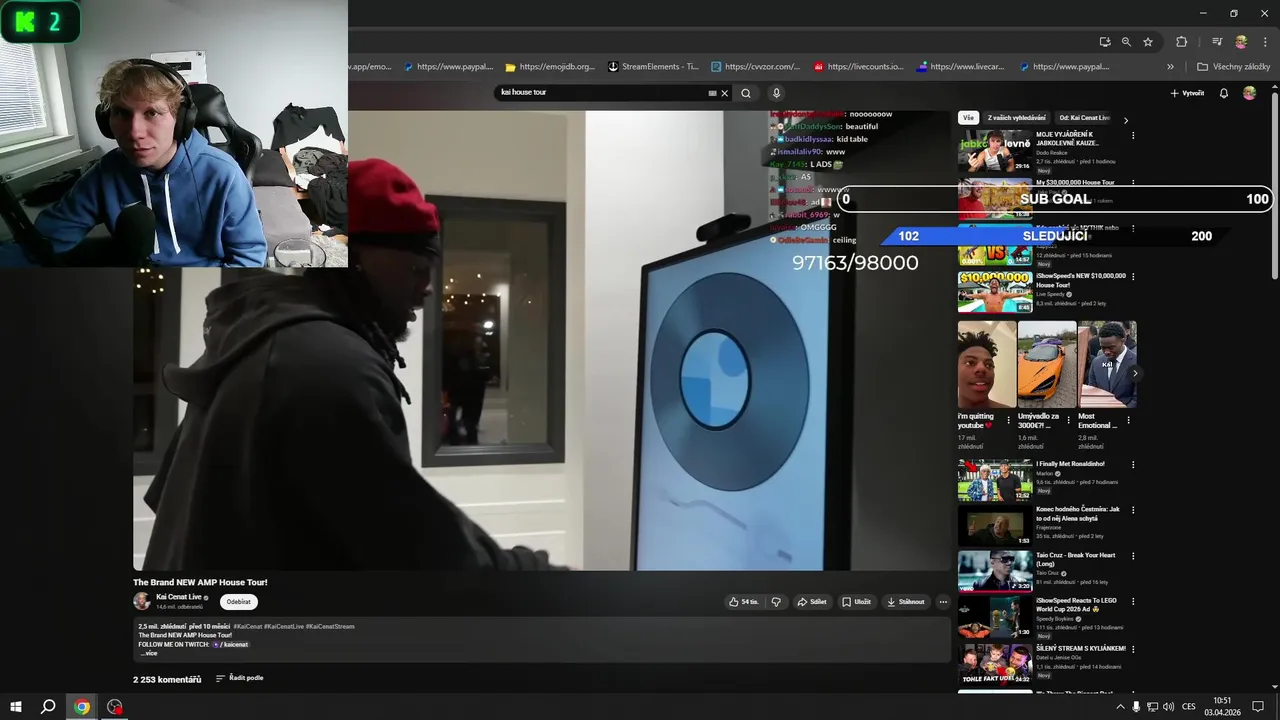Open iShowSpeed's $10,000,000 House Tour title
1280x720 pixels.
click(1080, 280)
